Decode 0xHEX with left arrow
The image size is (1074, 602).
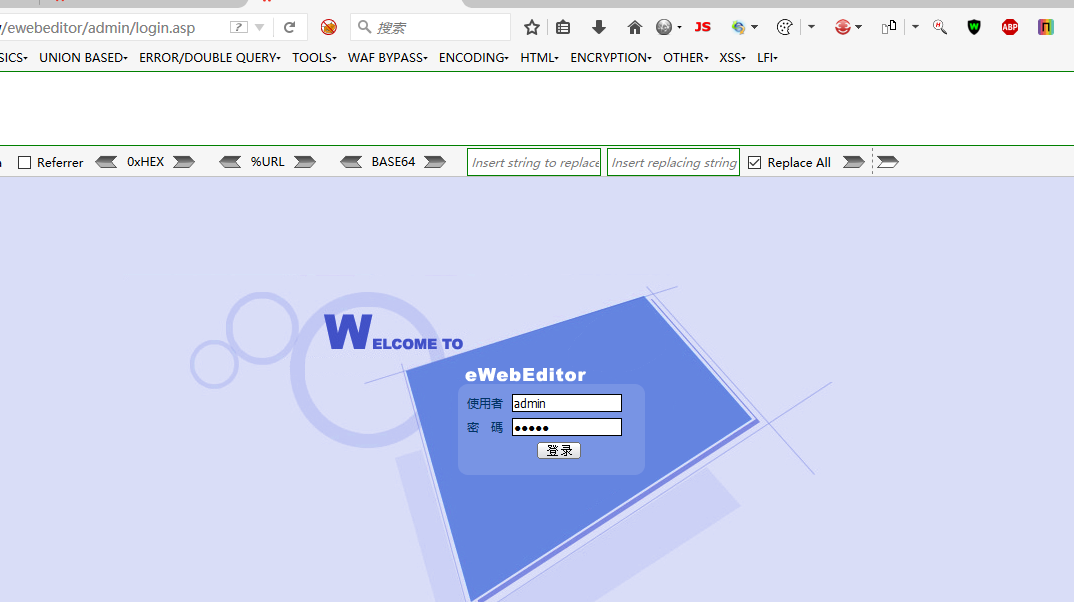(106, 162)
